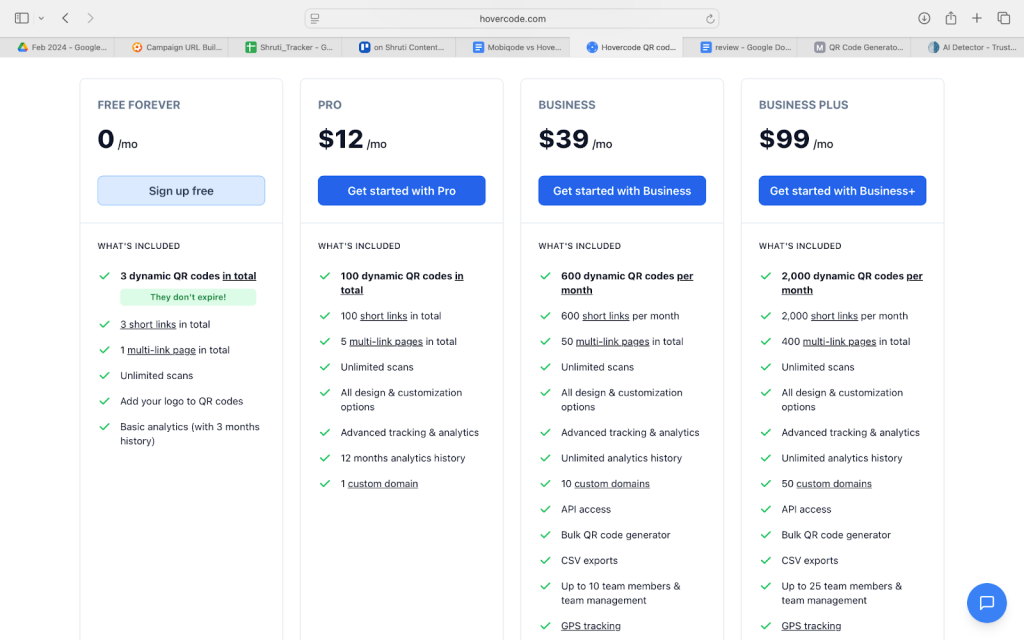
Task: Open the Safari downloads icon
Action: tap(924, 18)
